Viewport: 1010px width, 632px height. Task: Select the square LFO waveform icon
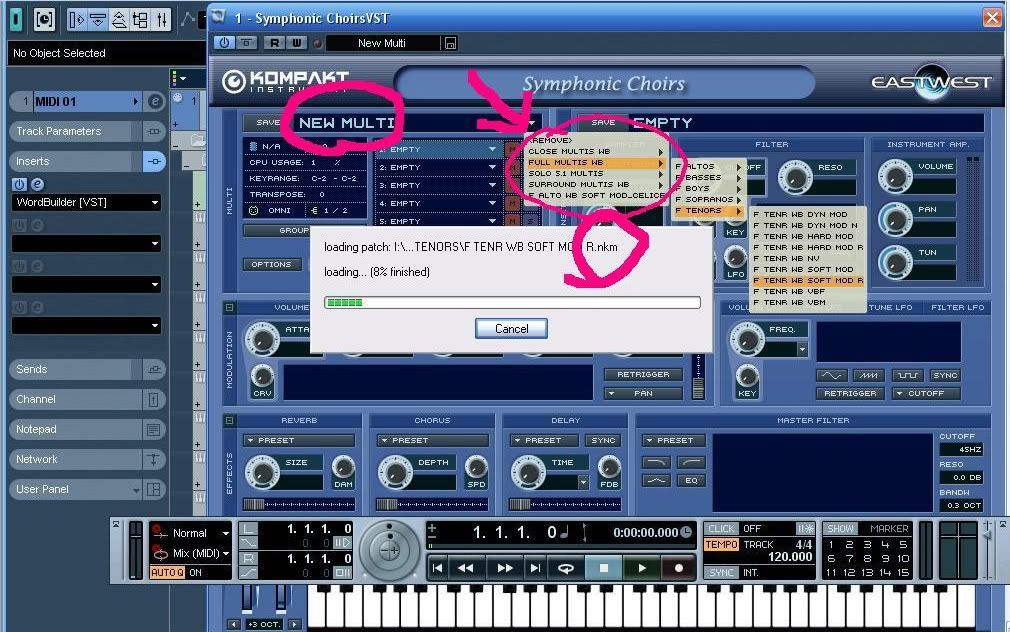tap(908, 375)
